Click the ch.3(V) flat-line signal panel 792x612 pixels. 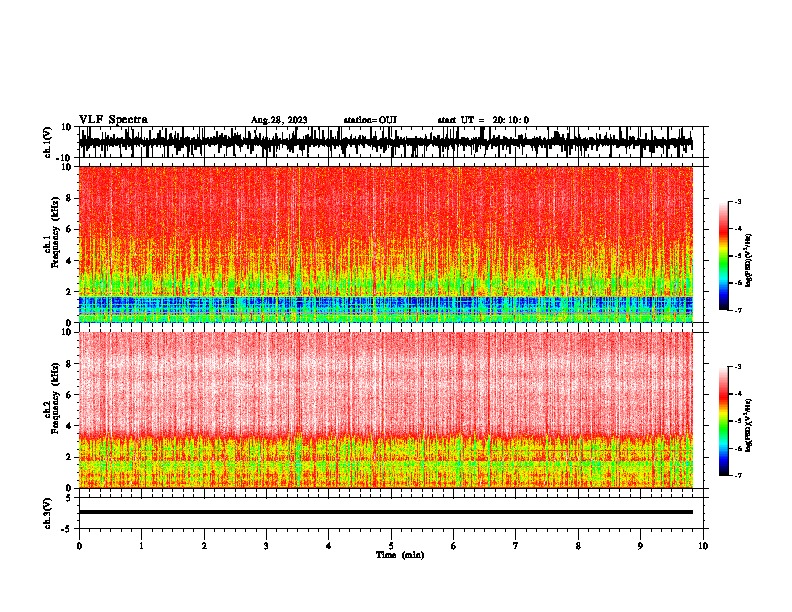(x=393, y=513)
